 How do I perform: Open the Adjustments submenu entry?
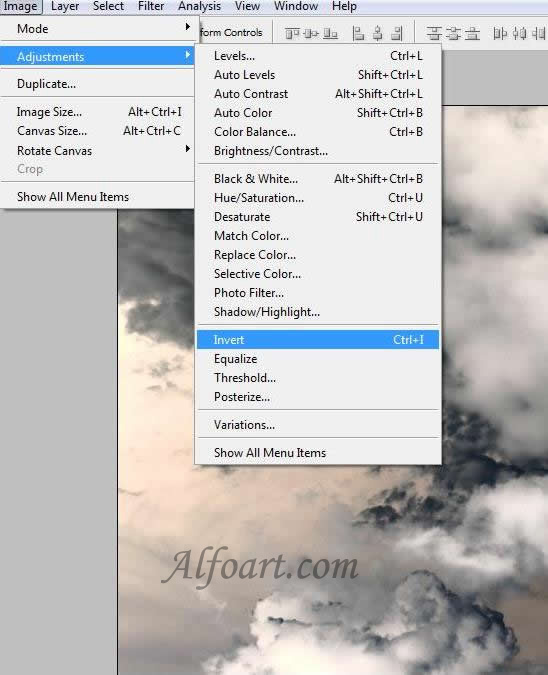pos(97,56)
